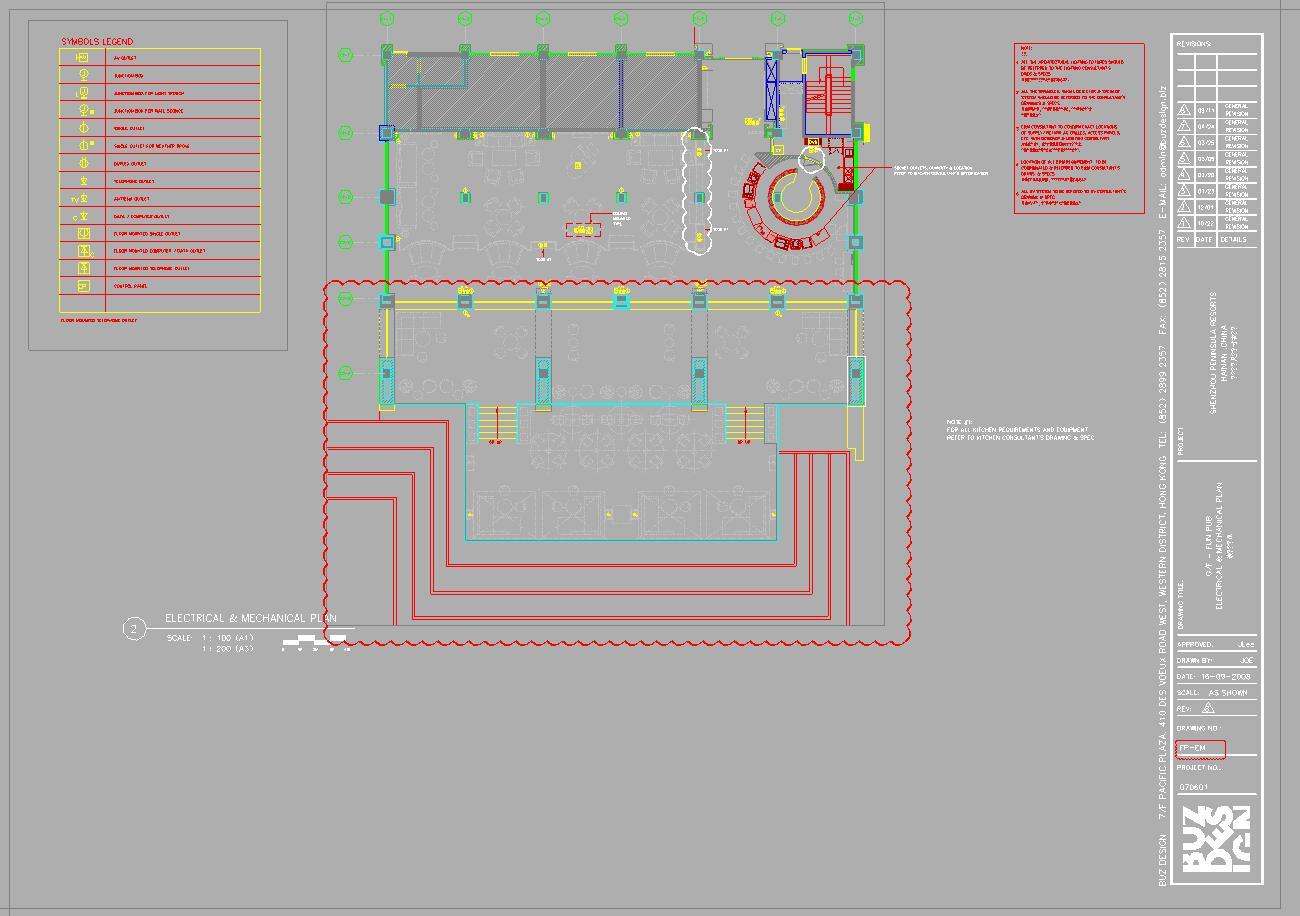Select the TV antenna outlet symbol

coord(81,198)
